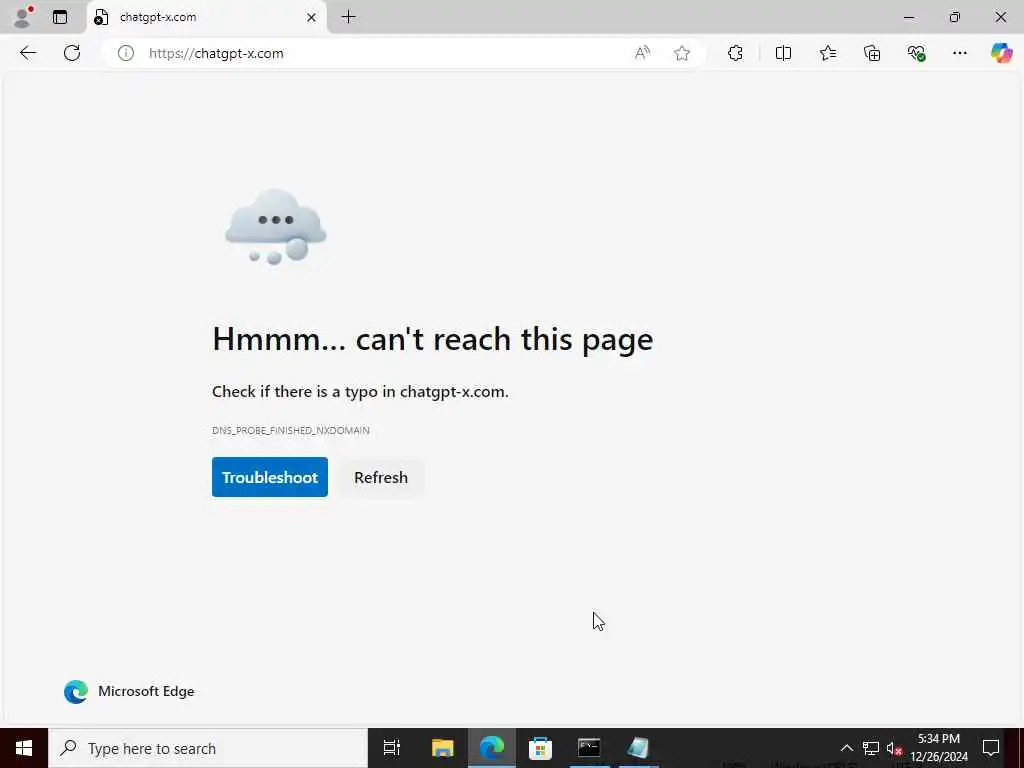Select the DNS_PROBE_FINISHED_NXDOMAIN error text
1024x768 pixels.
tap(291, 430)
